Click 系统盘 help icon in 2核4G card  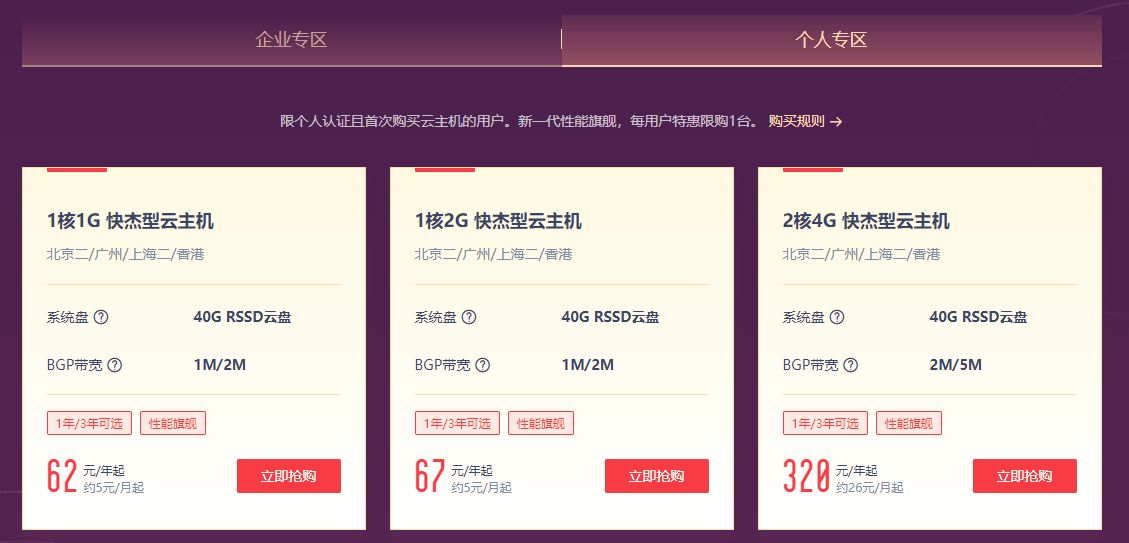[837, 317]
